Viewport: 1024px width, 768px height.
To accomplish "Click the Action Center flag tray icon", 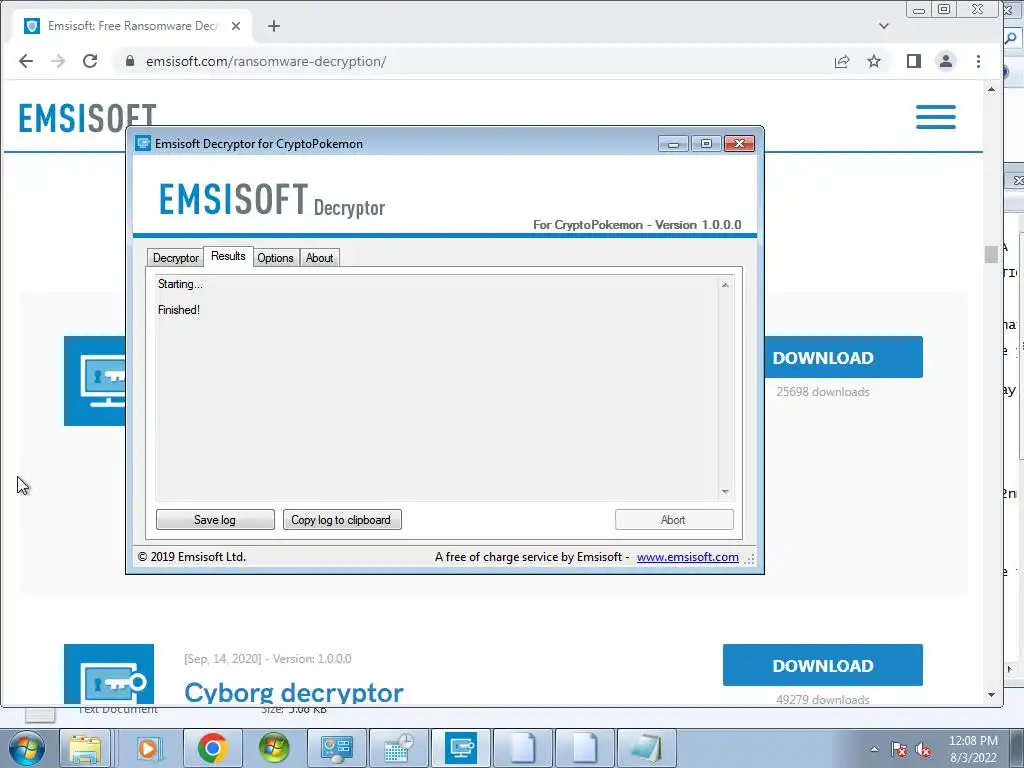I will [x=899, y=749].
